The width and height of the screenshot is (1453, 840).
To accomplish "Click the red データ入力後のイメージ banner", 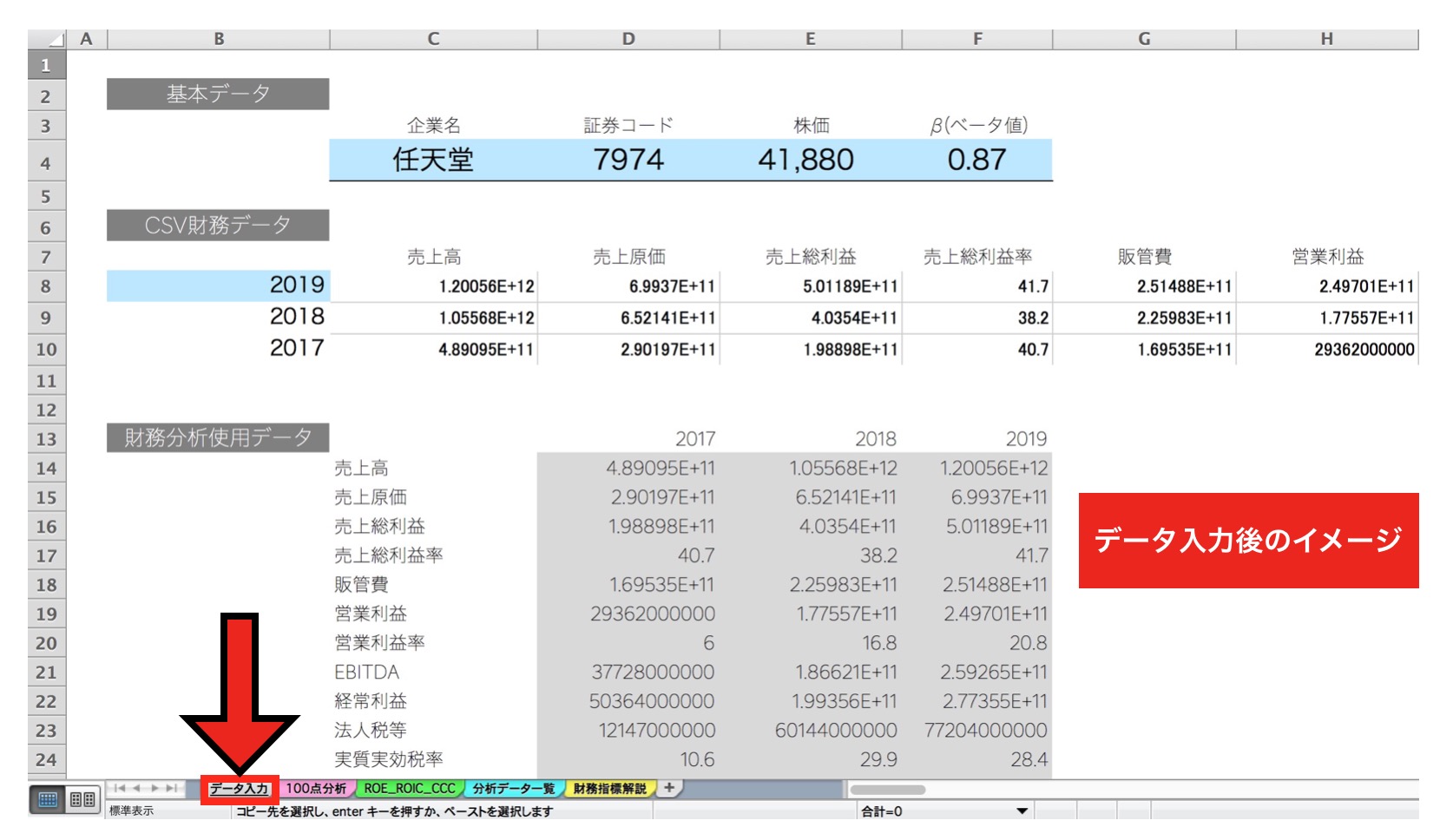I will click(x=1248, y=541).
